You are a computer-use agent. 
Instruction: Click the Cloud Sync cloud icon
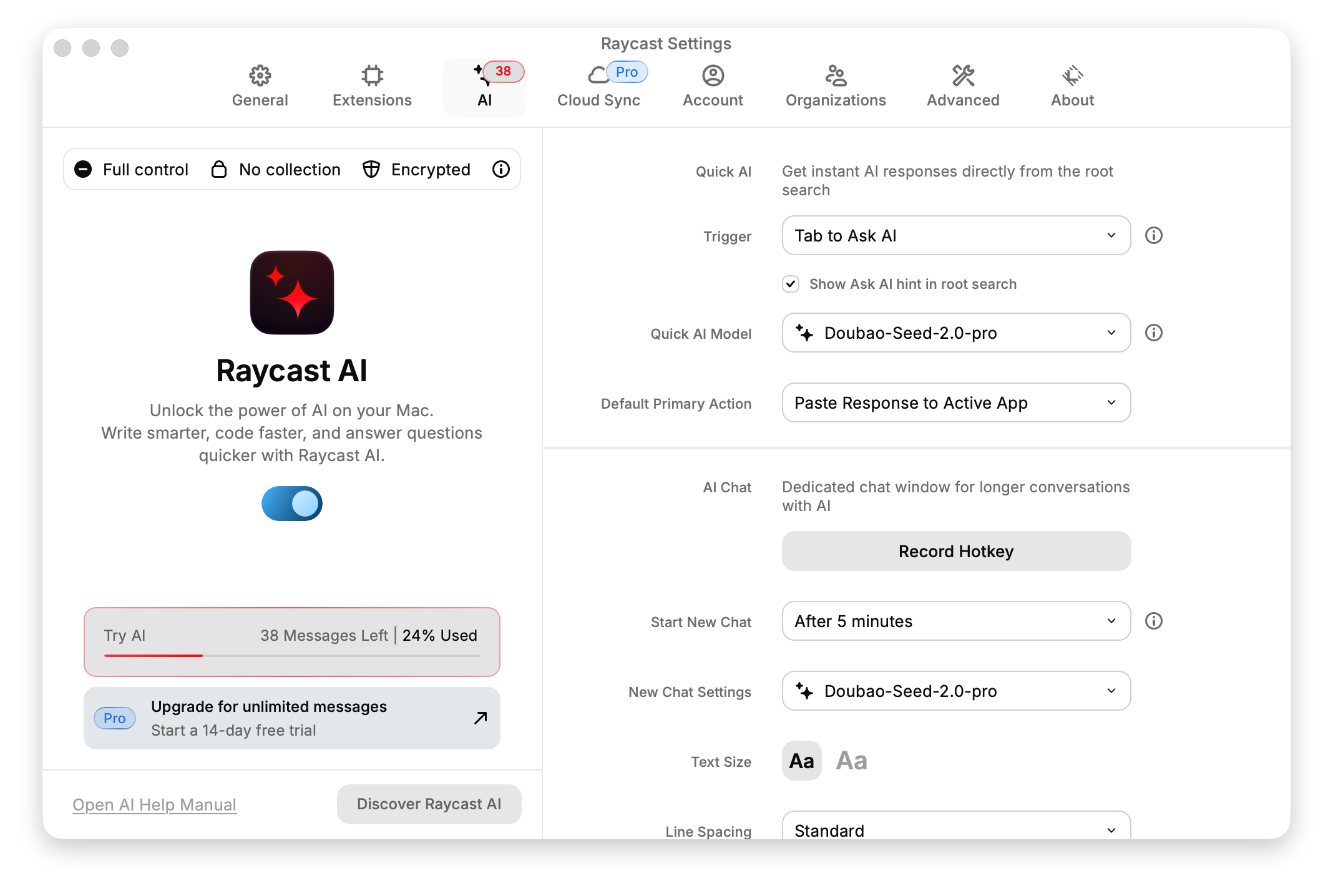point(598,75)
